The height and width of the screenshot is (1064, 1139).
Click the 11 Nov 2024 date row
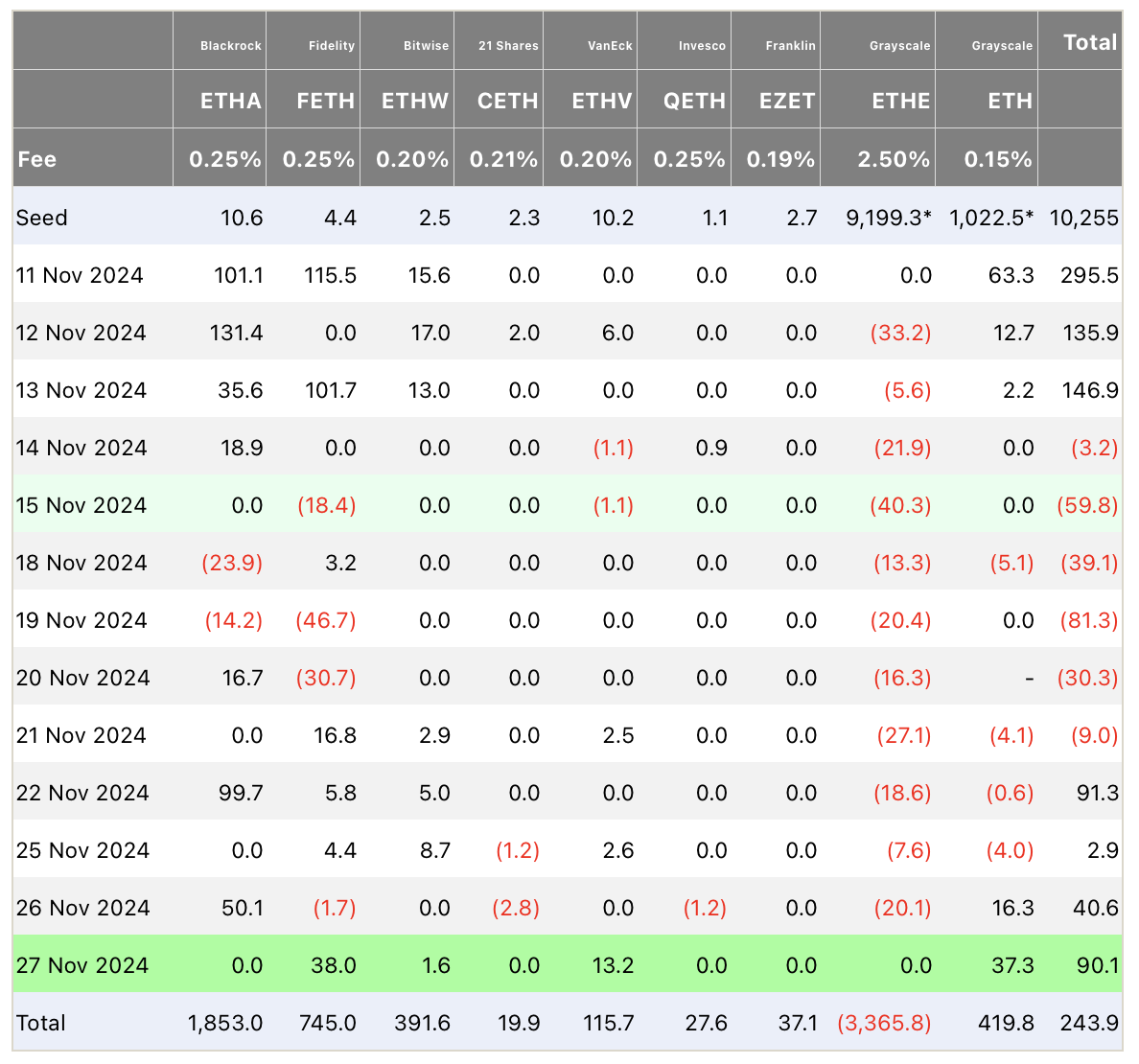pos(80,275)
